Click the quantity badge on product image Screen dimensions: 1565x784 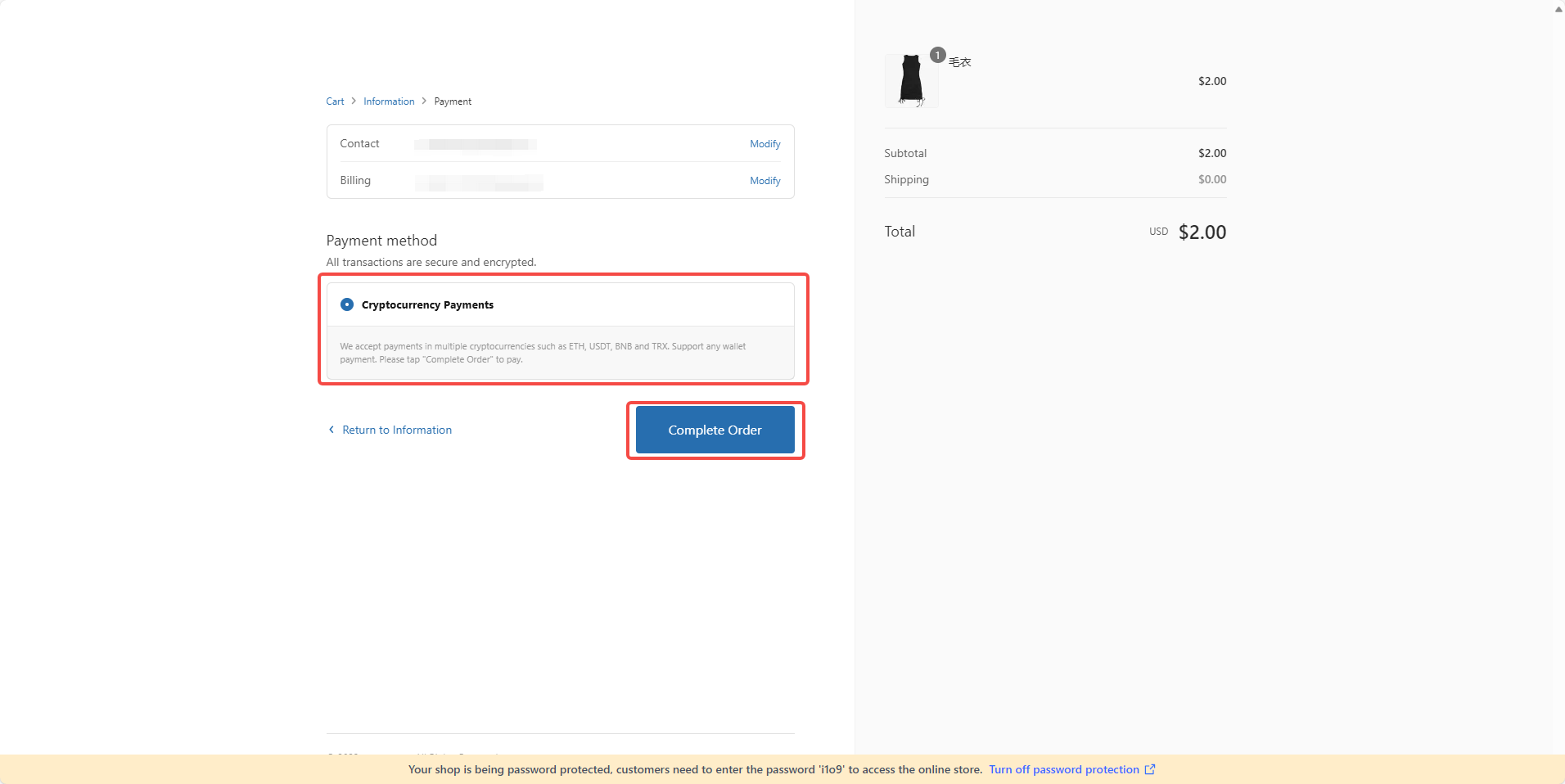pos(938,55)
